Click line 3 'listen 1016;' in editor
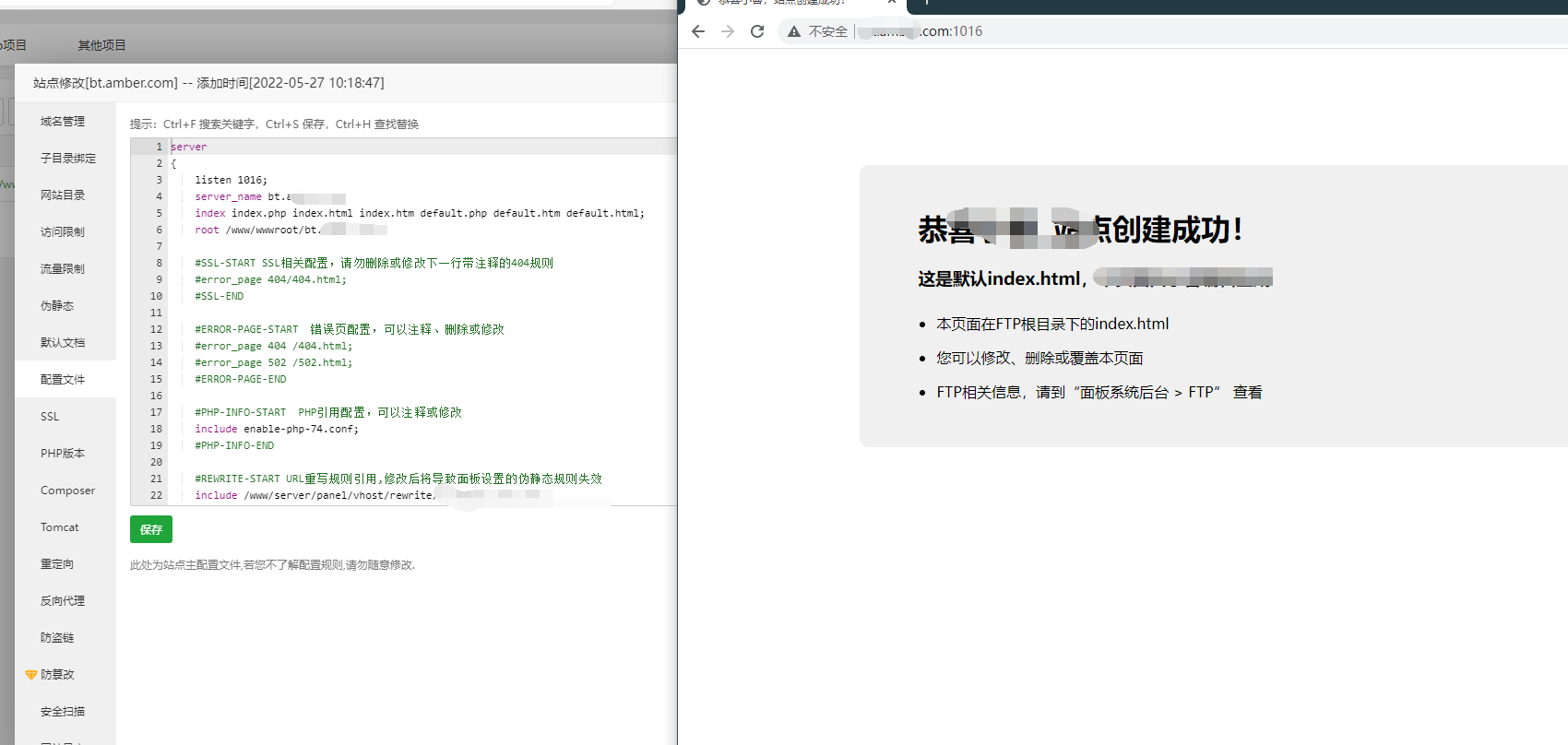Image resolution: width=1568 pixels, height=745 pixels. coord(231,180)
